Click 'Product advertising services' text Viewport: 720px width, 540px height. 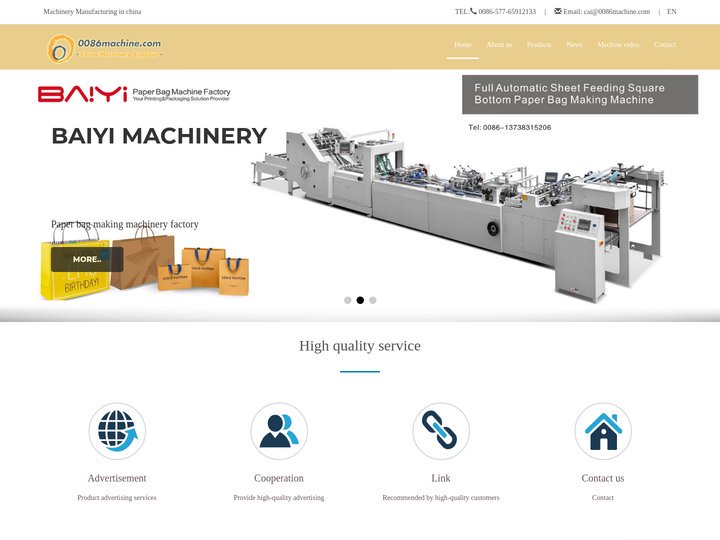pyautogui.click(x=117, y=498)
